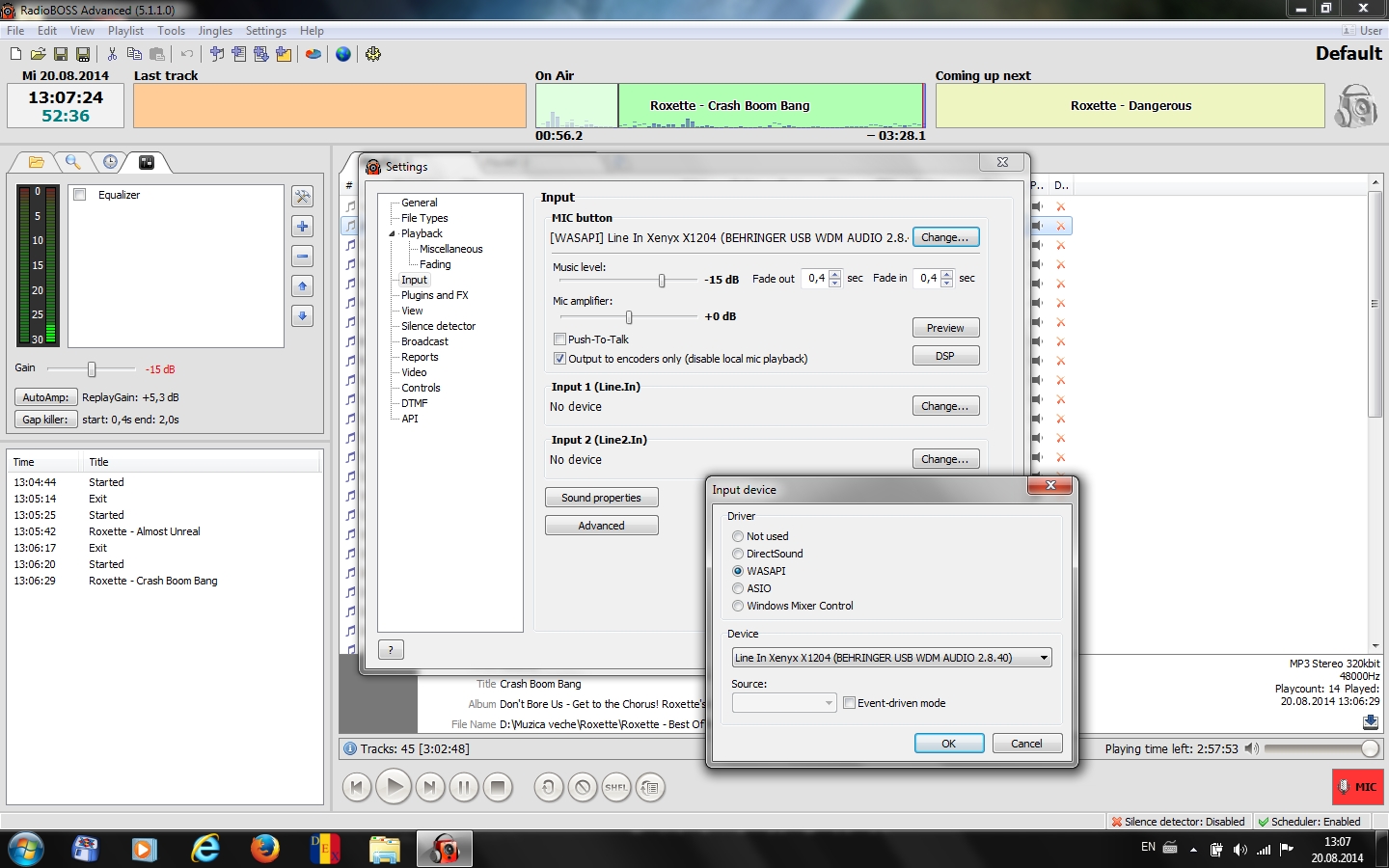Click the Copy toolbar icon
Viewport: 1389px width, 868px height.
pyautogui.click(x=134, y=54)
